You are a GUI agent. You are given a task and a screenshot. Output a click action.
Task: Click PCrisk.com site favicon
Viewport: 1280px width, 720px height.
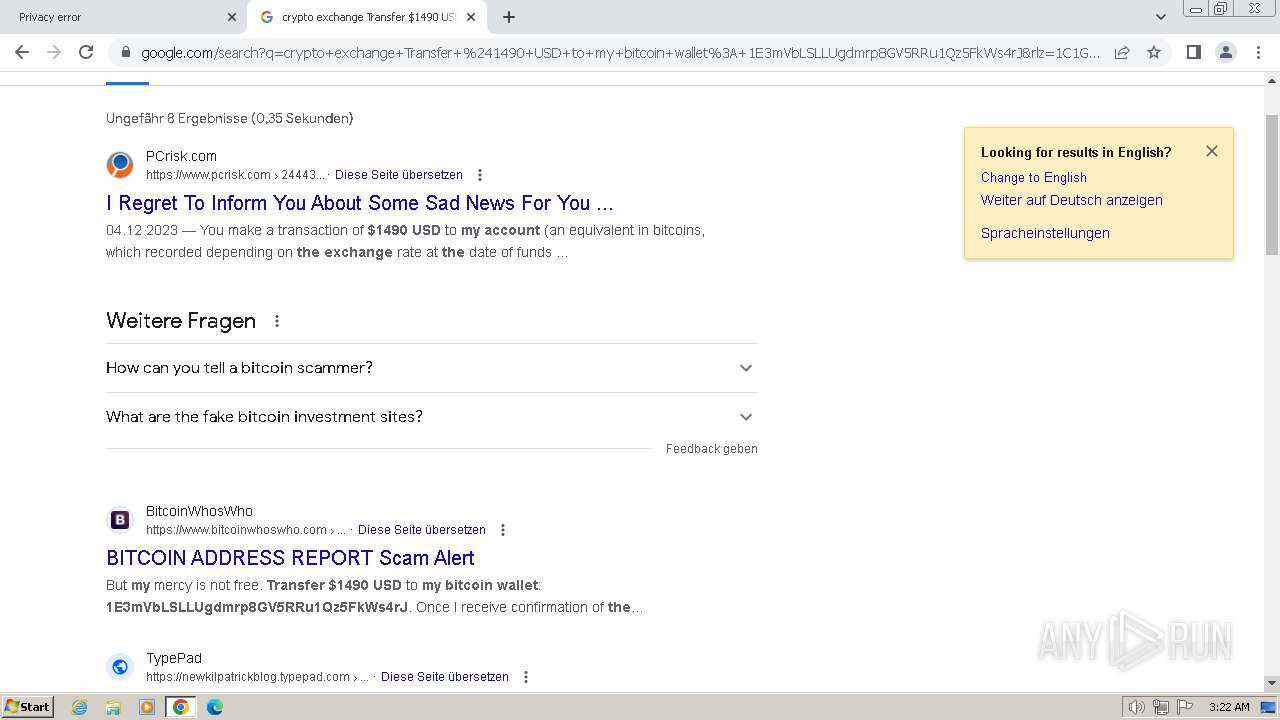(120, 165)
